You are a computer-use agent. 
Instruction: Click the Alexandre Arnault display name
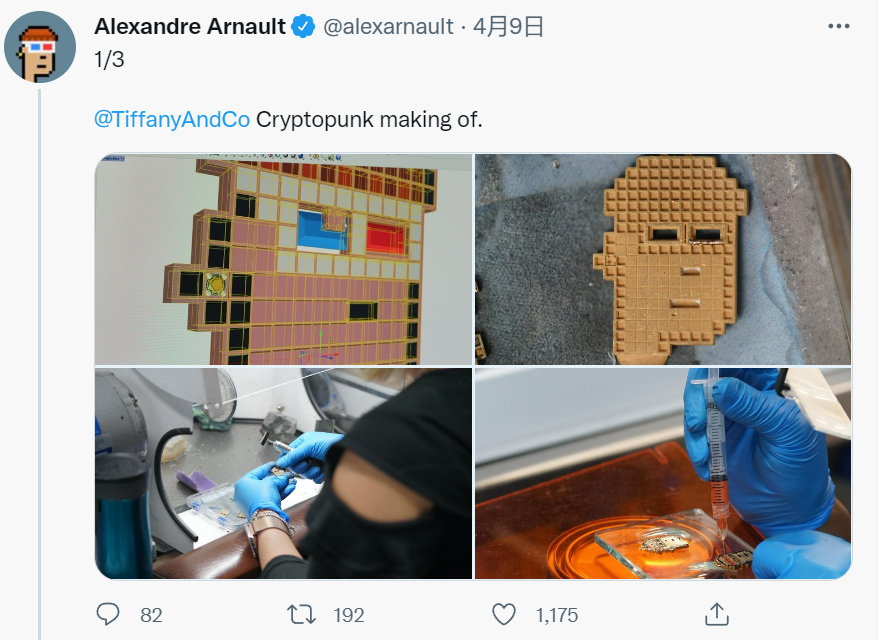[190, 26]
